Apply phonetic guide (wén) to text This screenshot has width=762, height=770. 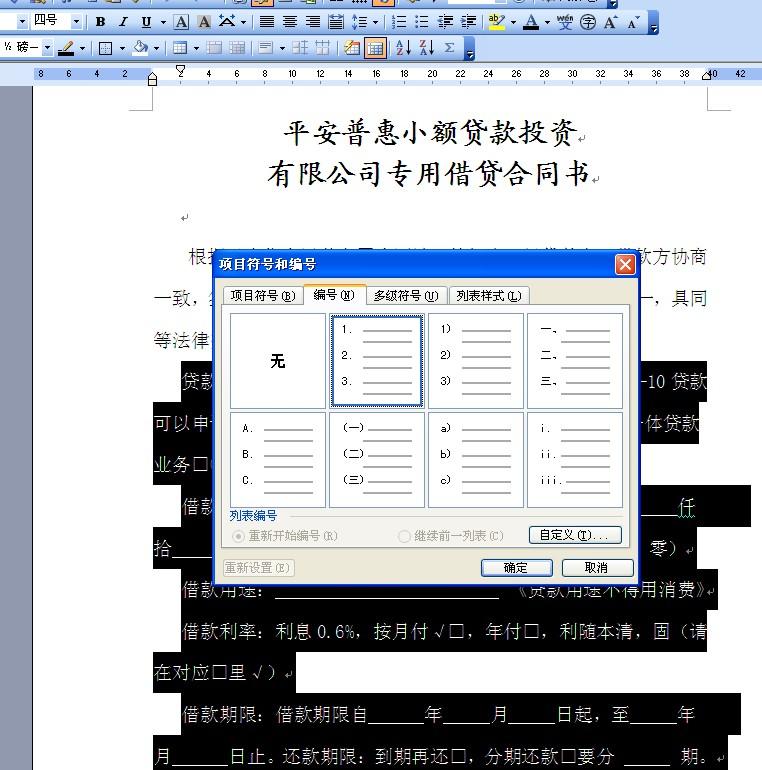[565, 22]
